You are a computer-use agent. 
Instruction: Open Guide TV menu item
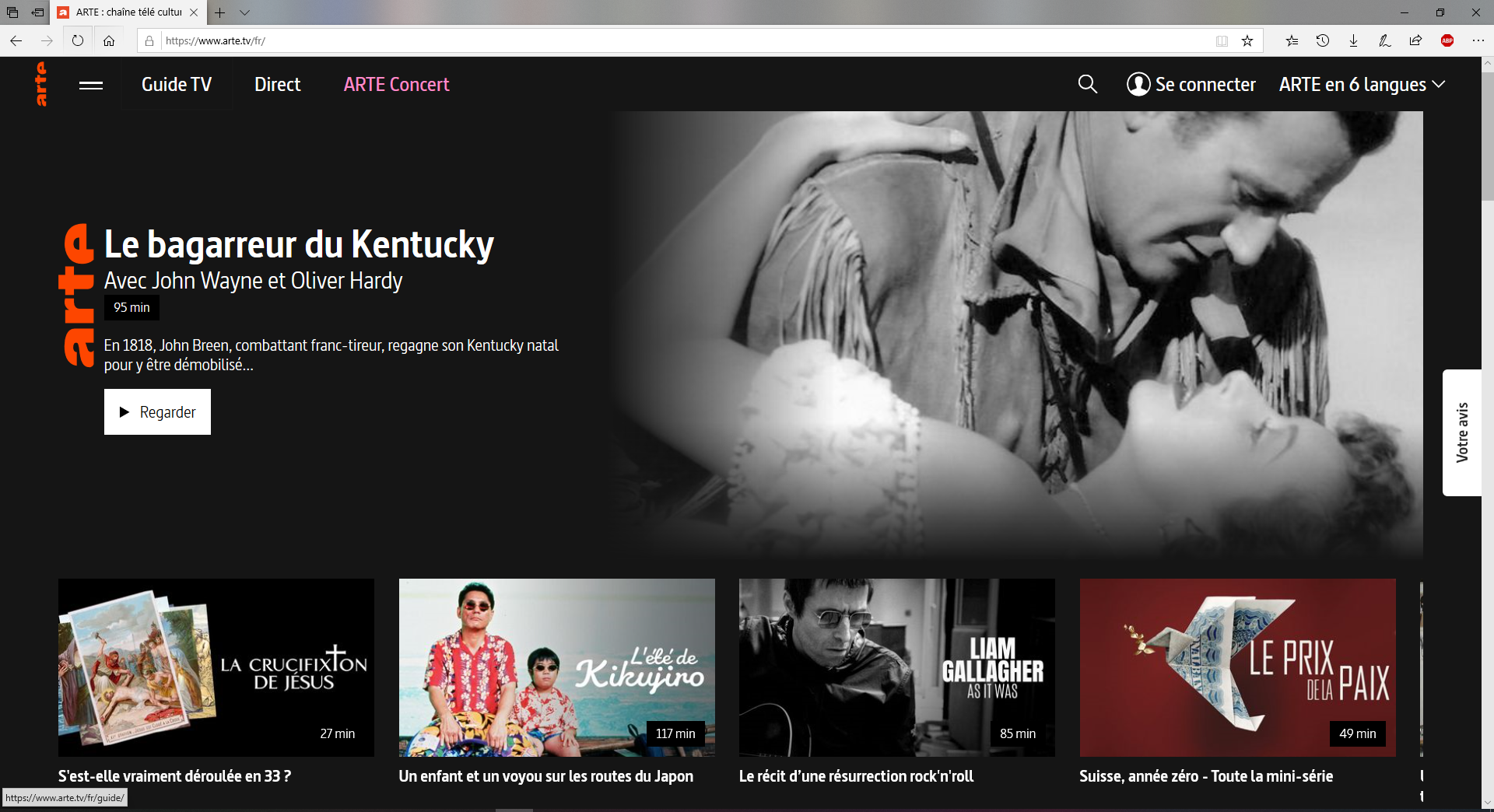tap(177, 84)
